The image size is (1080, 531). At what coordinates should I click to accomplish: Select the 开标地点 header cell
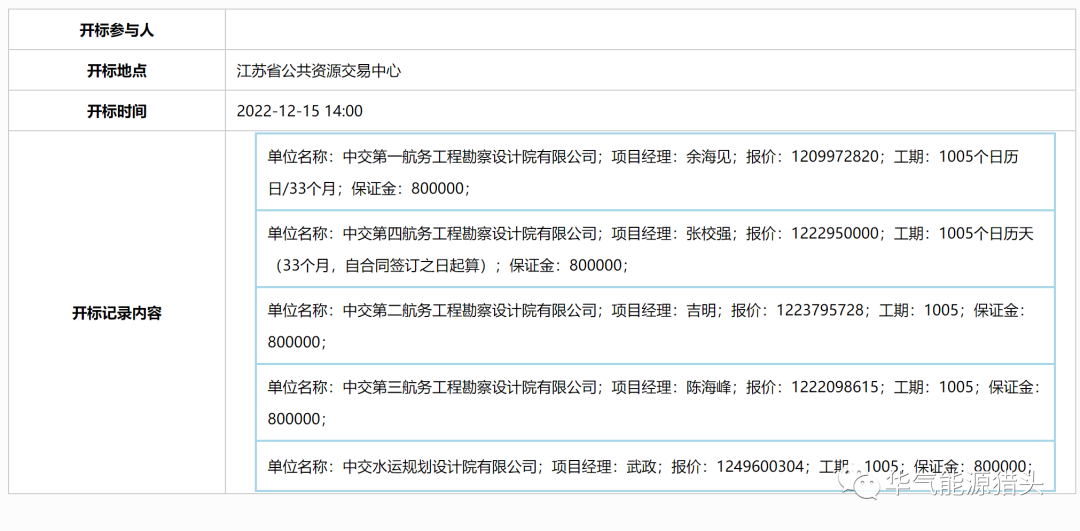116,70
